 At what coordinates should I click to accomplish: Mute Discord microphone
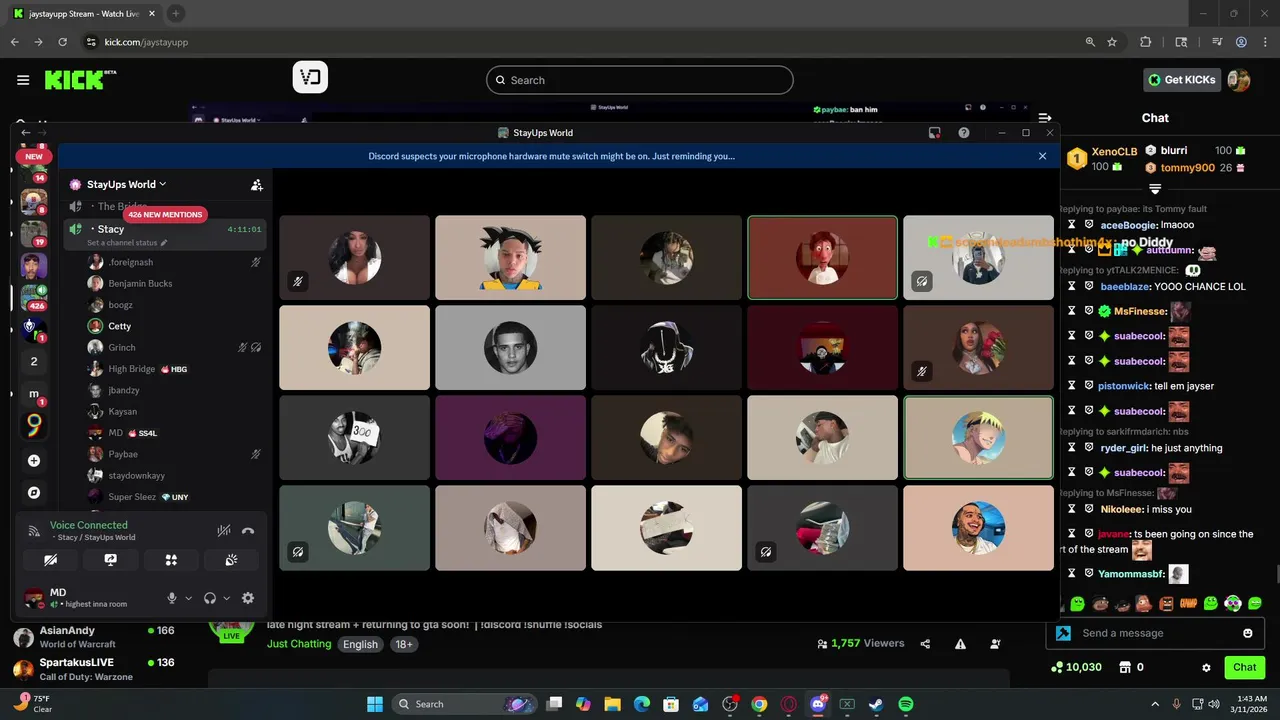coord(172,598)
